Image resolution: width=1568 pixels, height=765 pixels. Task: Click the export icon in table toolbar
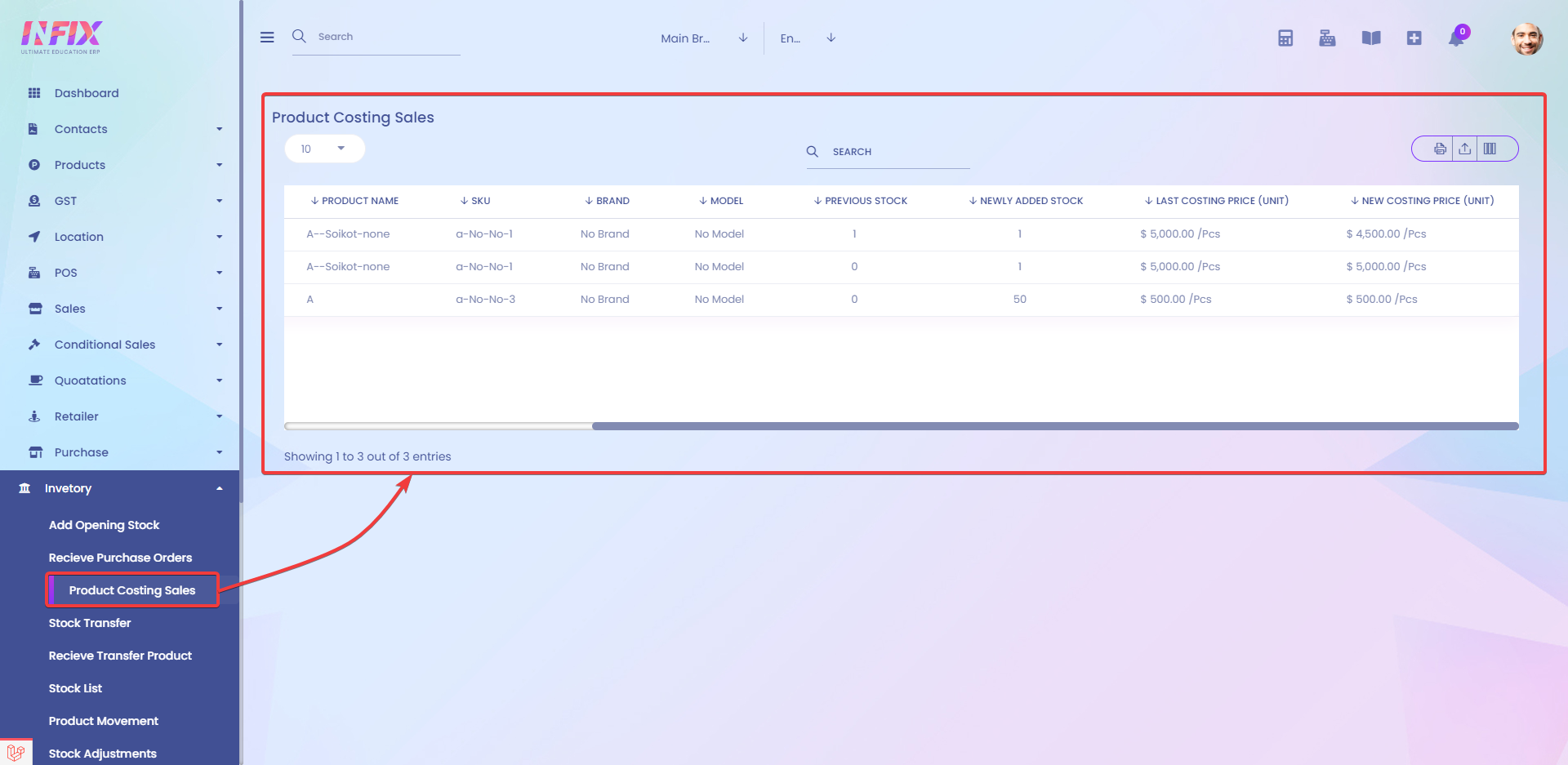[x=1465, y=149]
